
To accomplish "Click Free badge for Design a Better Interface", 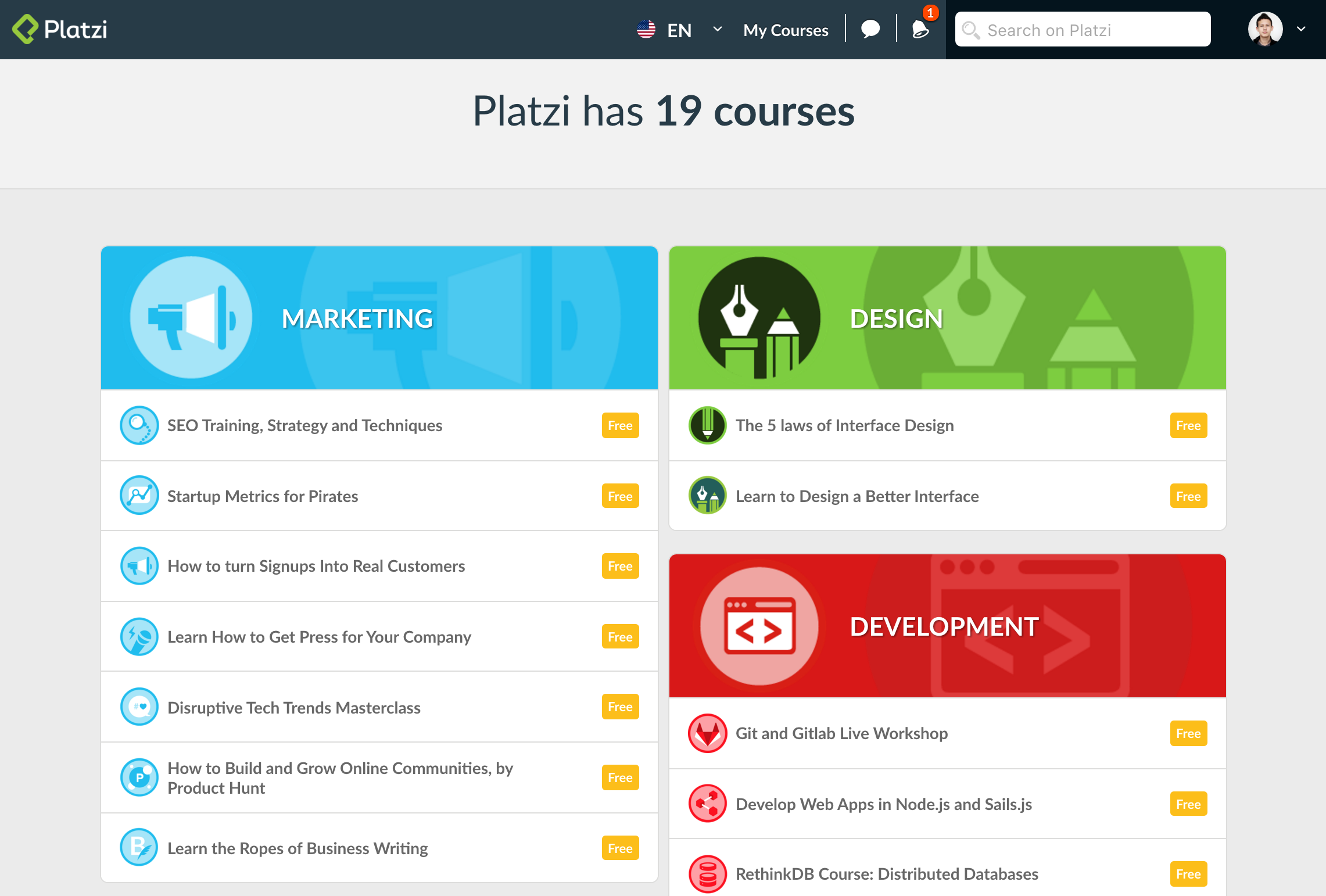I will click(1188, 496).
